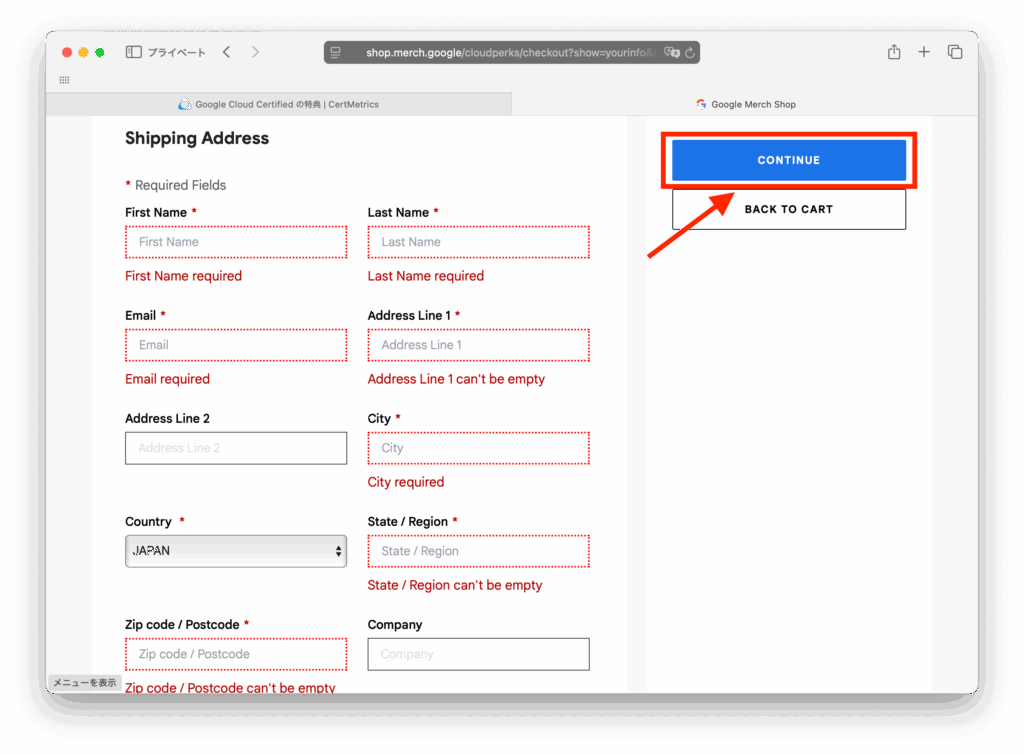This screenshot has height=754, width=1024.
Task: Click the プライベート private label
Action: [176, 52]
